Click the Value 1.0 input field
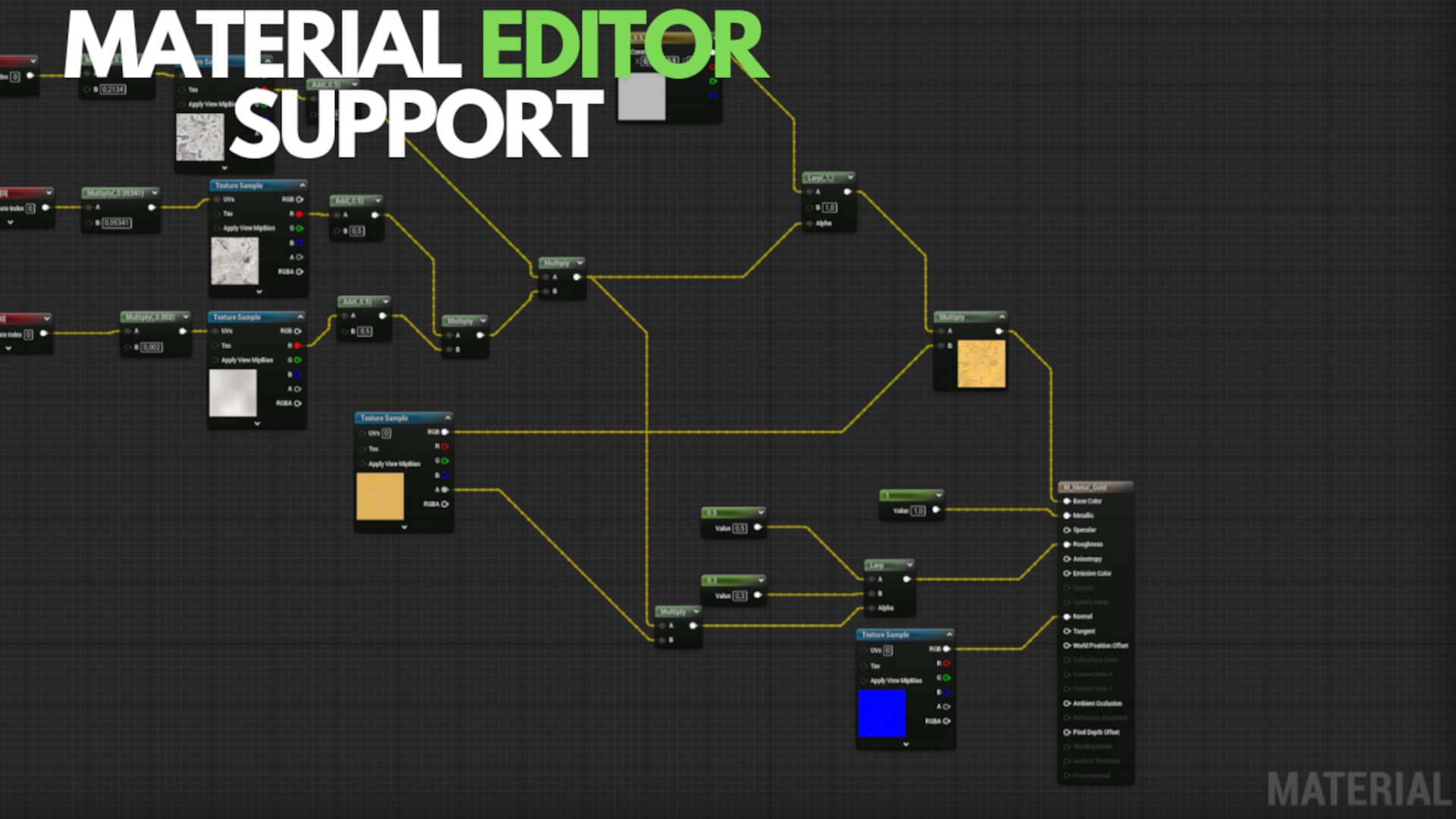The image size is (1456, 819). [x=918, y=511]
